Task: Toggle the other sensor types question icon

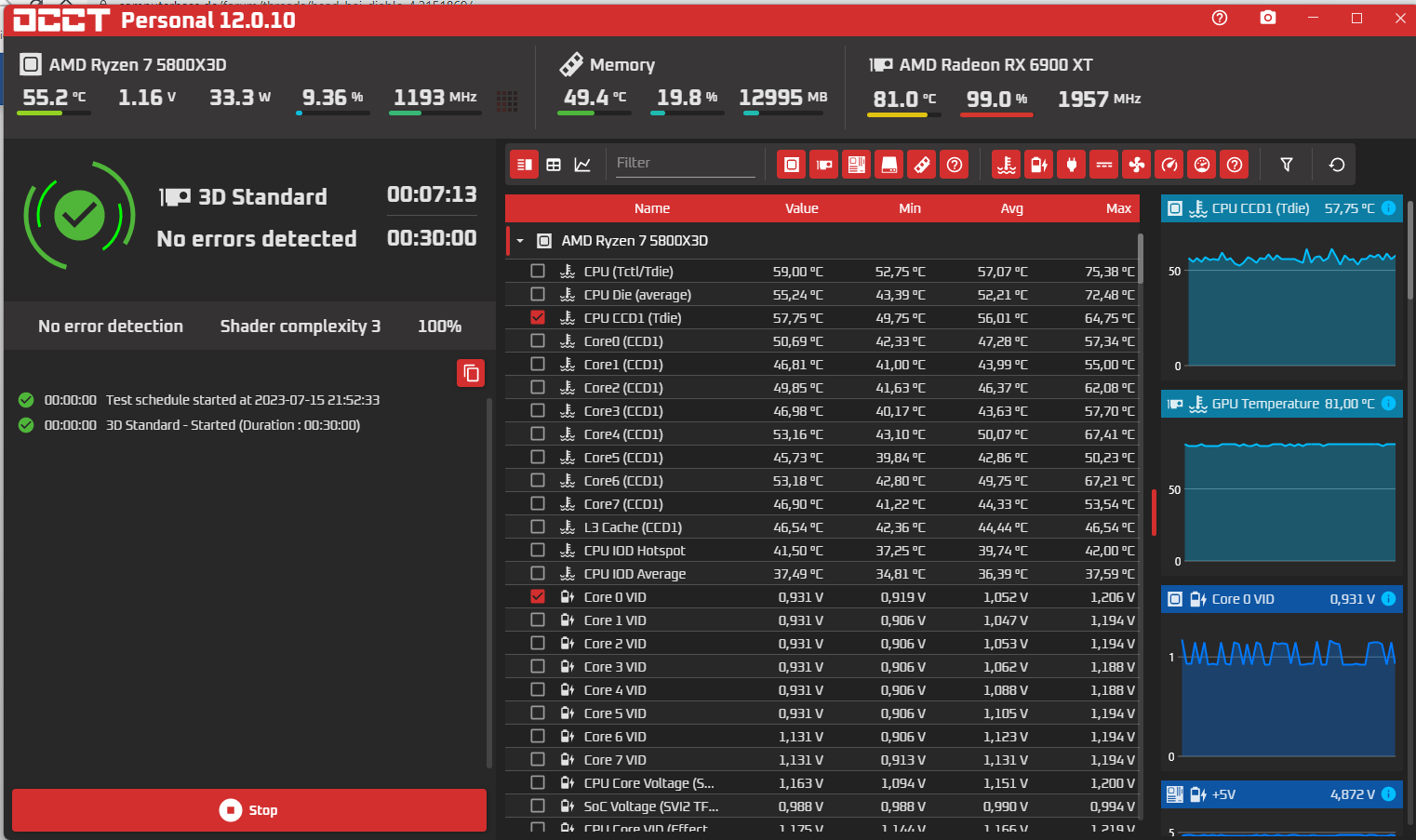Action: coord(1235,165)
